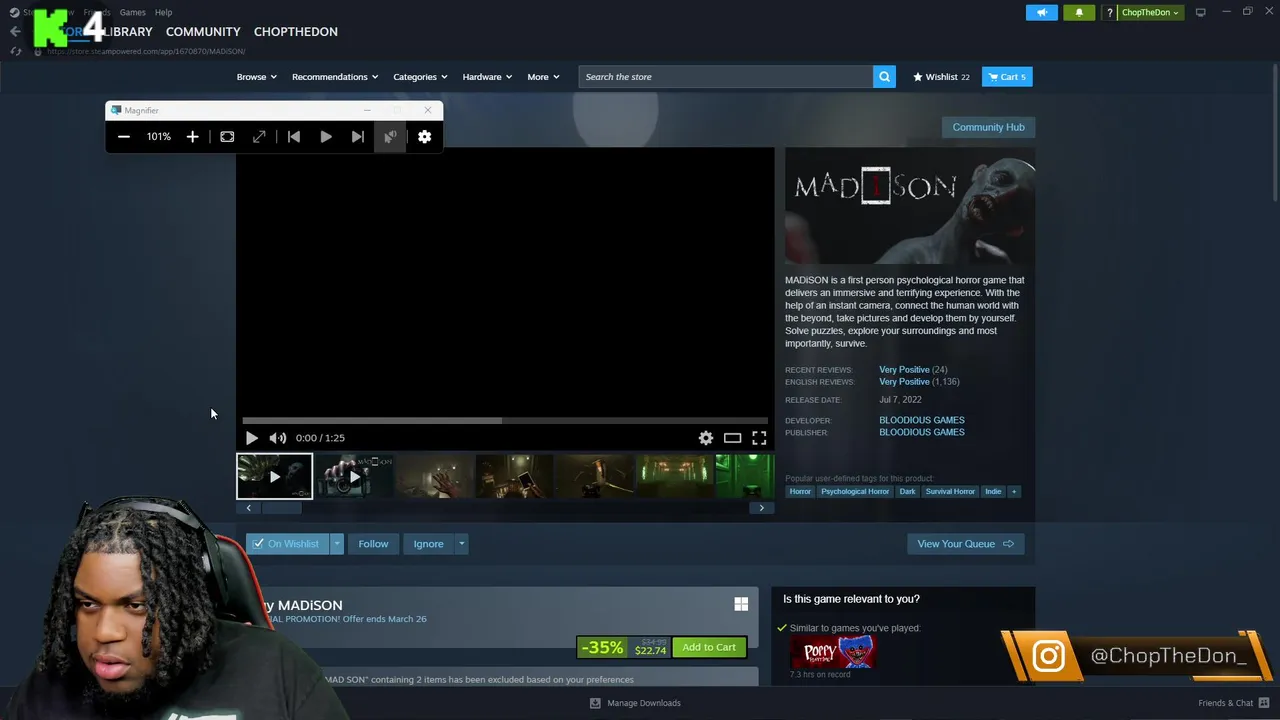Open Categories dropdown menu

[420, 77]
